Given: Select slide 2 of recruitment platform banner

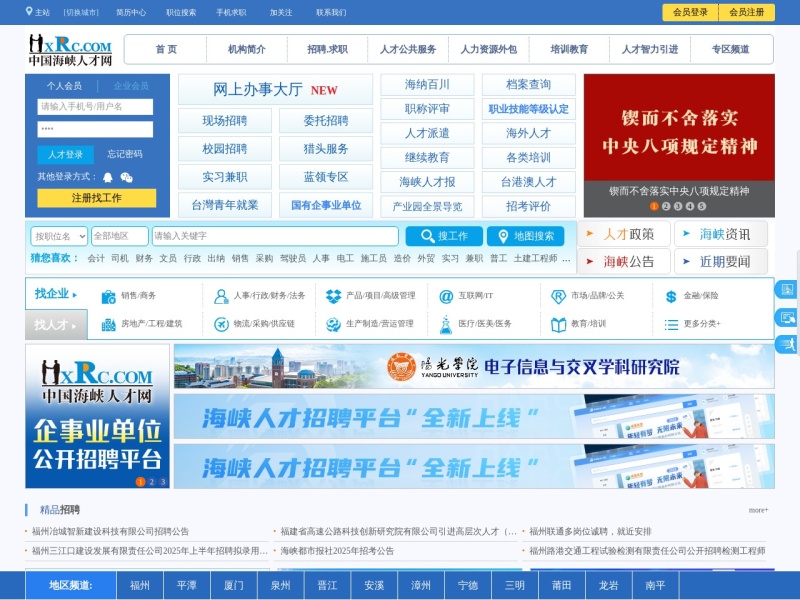Looking at the screenshot, I should click(x=152, y=482).
